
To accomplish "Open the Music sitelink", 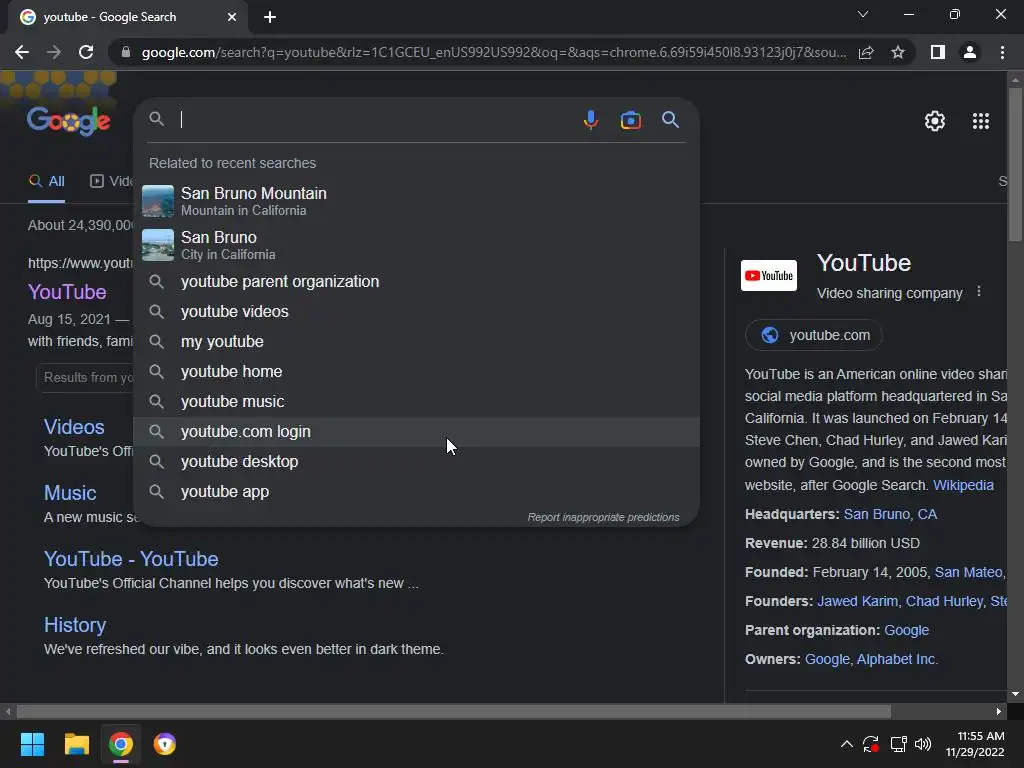I will click(70, 492).
